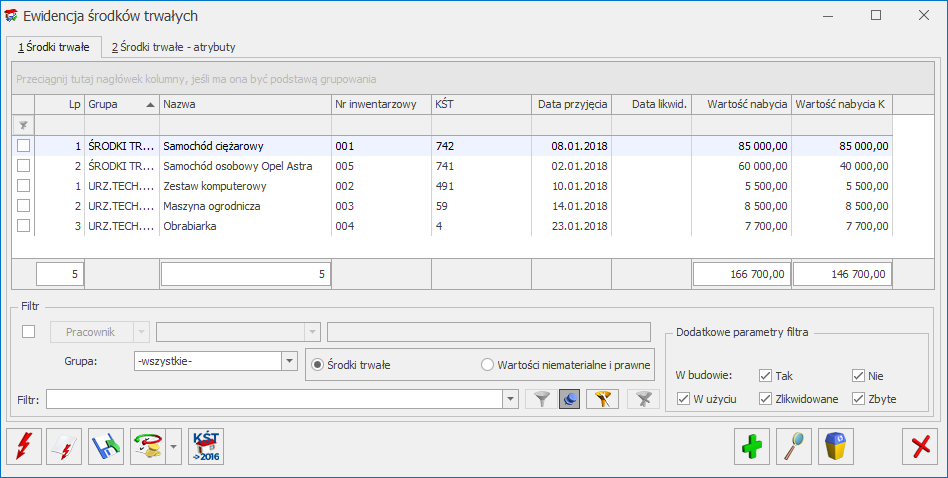Sort by the Data likwid. column header
The height and width of the screenshot is (478, 948).
(652, 105)
